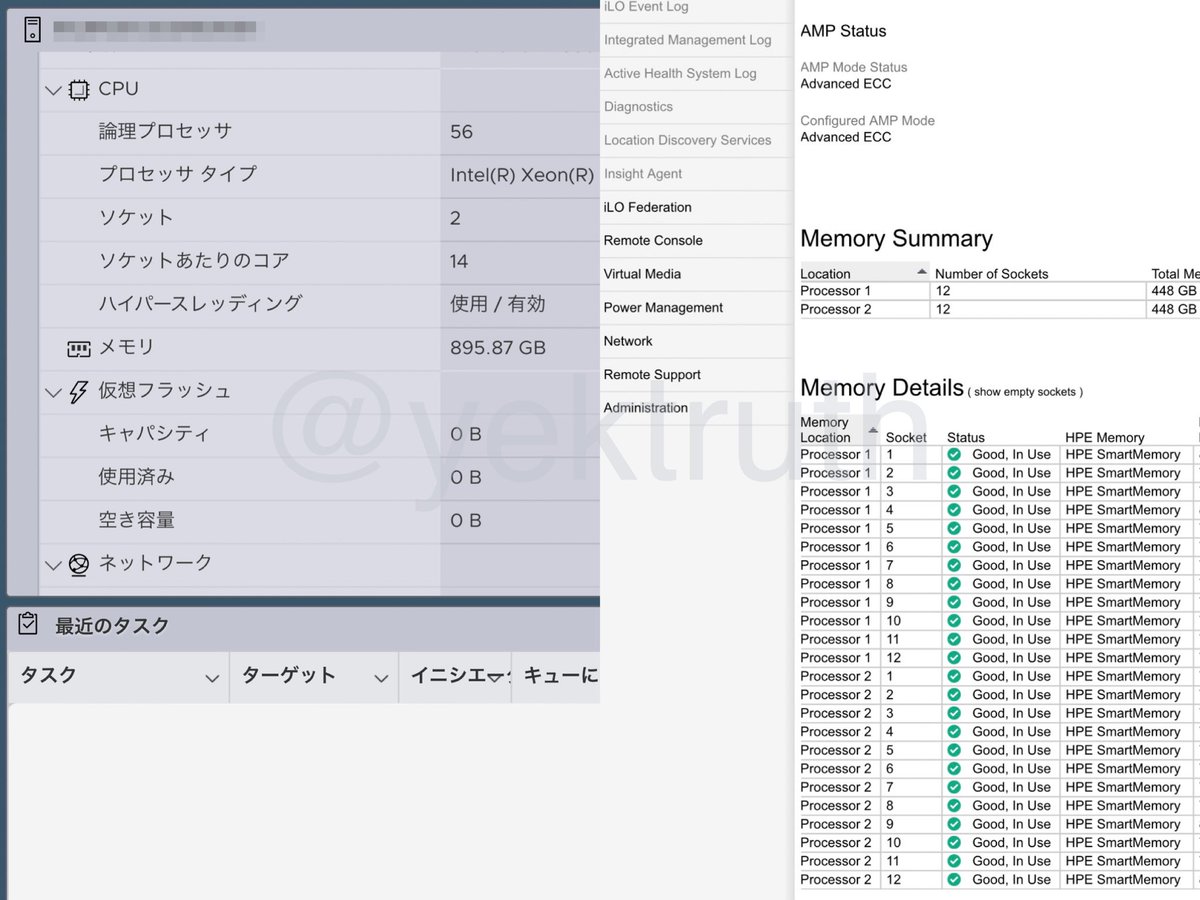Click green status icon for Processor 2 socket 6
This screenshot has width=1200, height=900.
coord(954,769)
